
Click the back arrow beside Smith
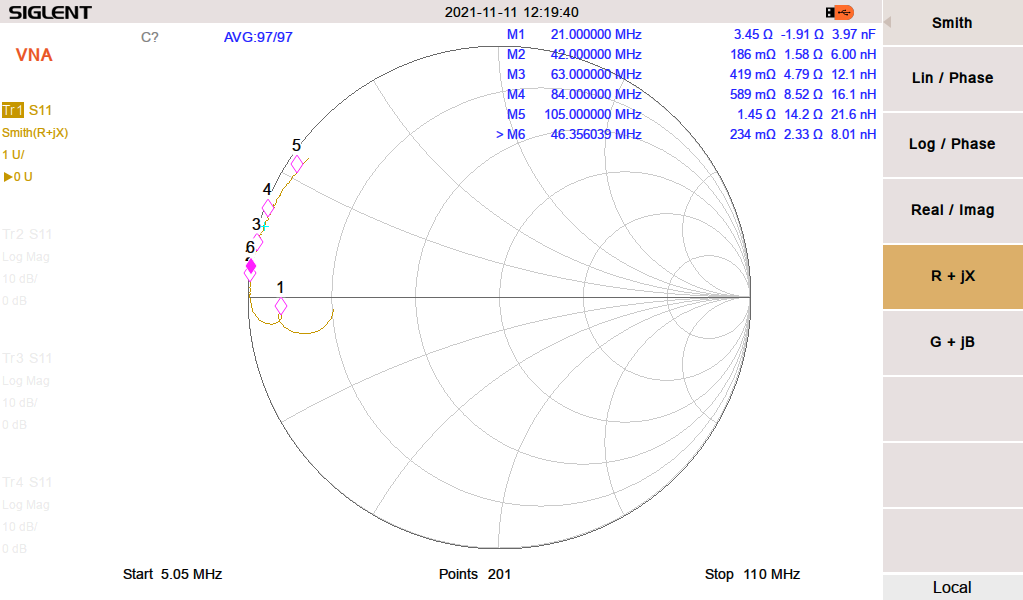[x=887, y=22]
